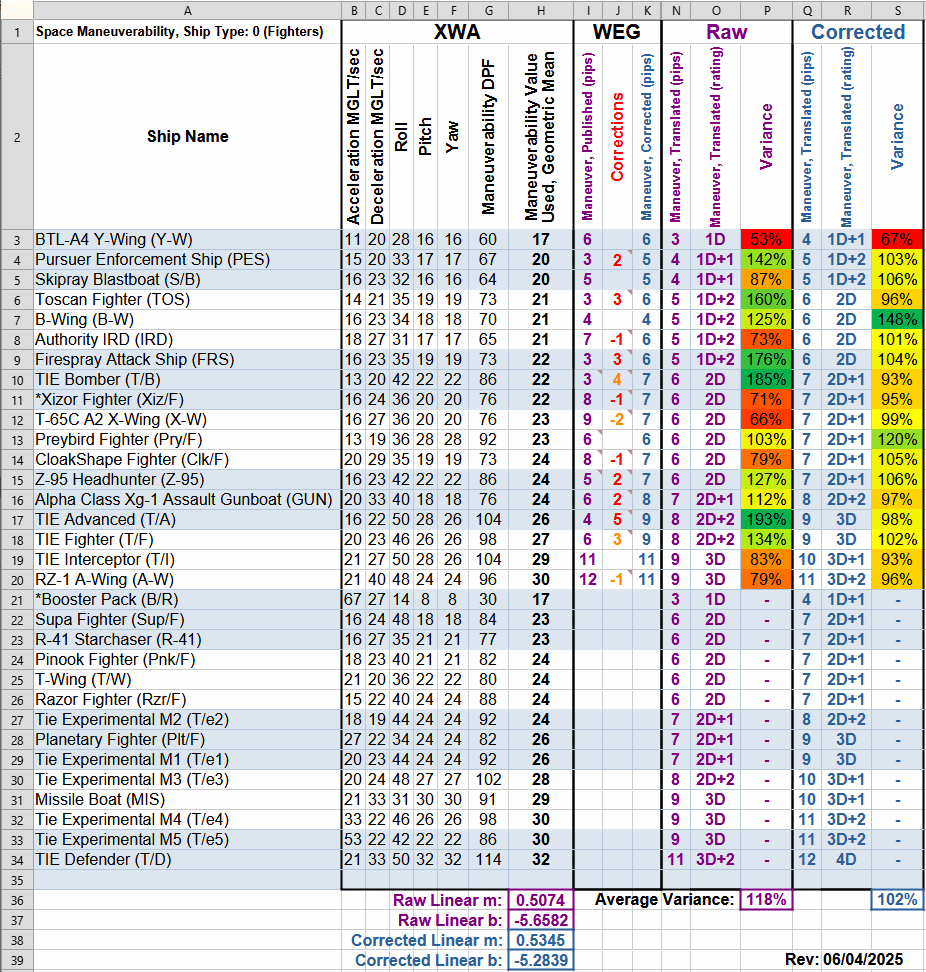Screen dimensions: 926x972
Task: Select cell 'Z-95 Headhunter (Z-95)'
Action: (187, 479)
